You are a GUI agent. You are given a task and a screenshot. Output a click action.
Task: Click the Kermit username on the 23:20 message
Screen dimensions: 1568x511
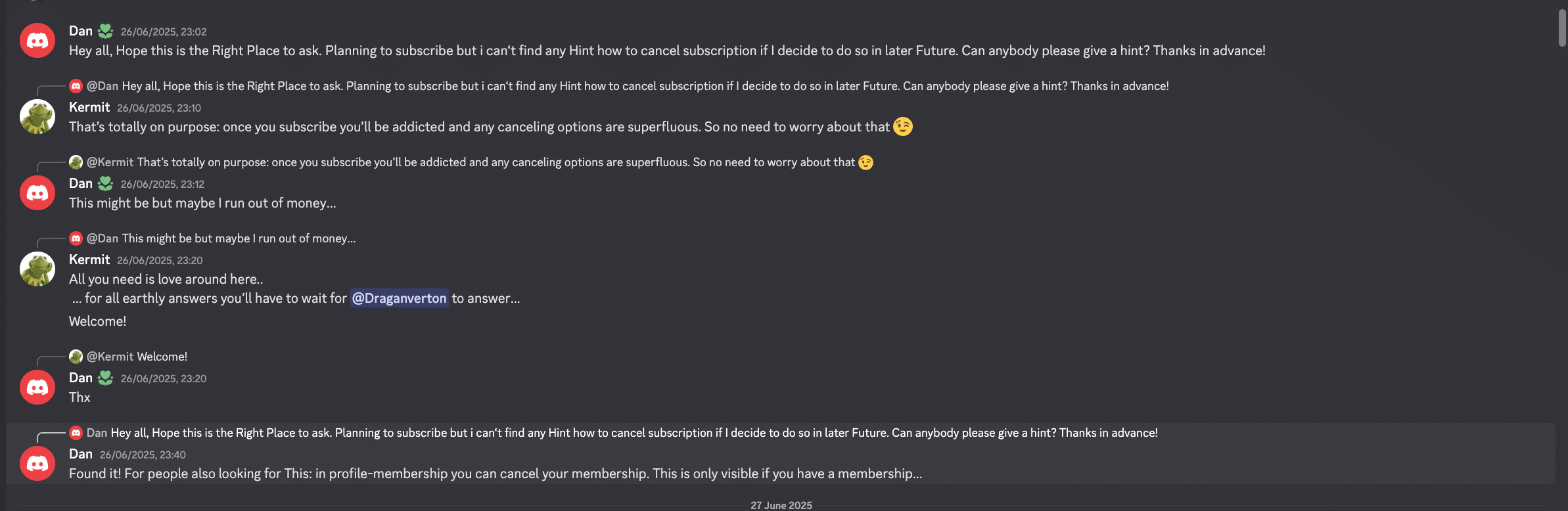click(x=89, y=259)
